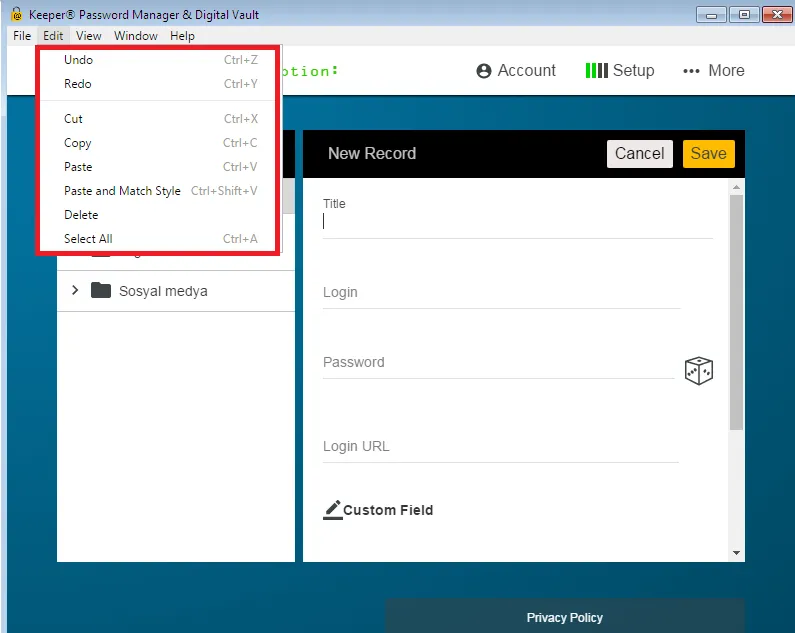Open the Account profile icon
The image size is (795, 633).
point(484,71)
